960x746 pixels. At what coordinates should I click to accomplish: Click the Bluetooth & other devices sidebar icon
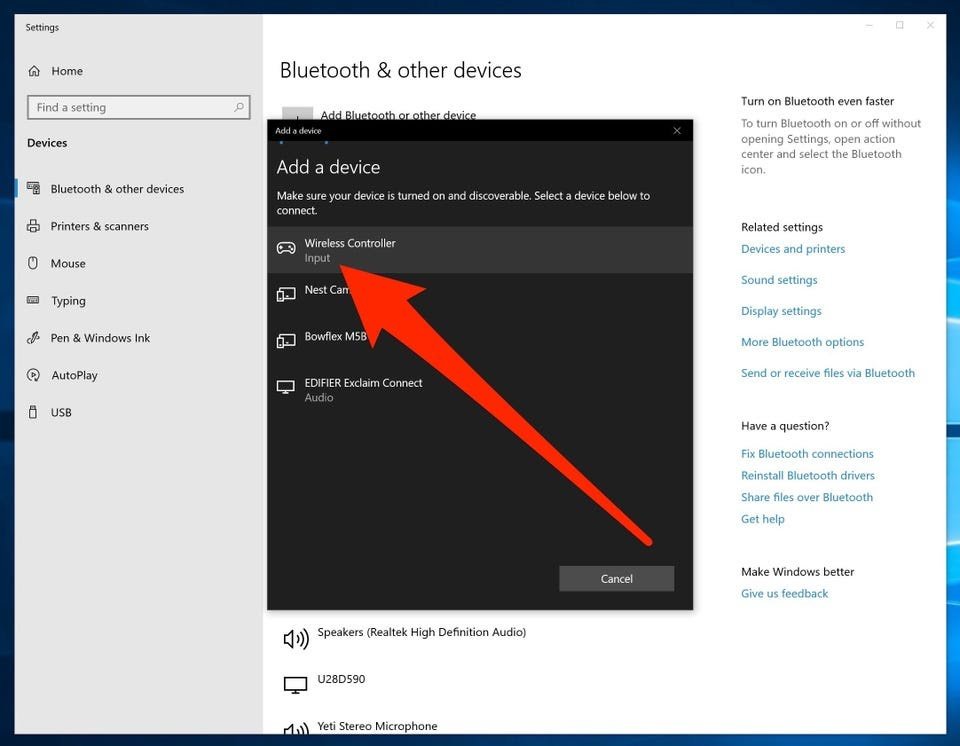34,189
